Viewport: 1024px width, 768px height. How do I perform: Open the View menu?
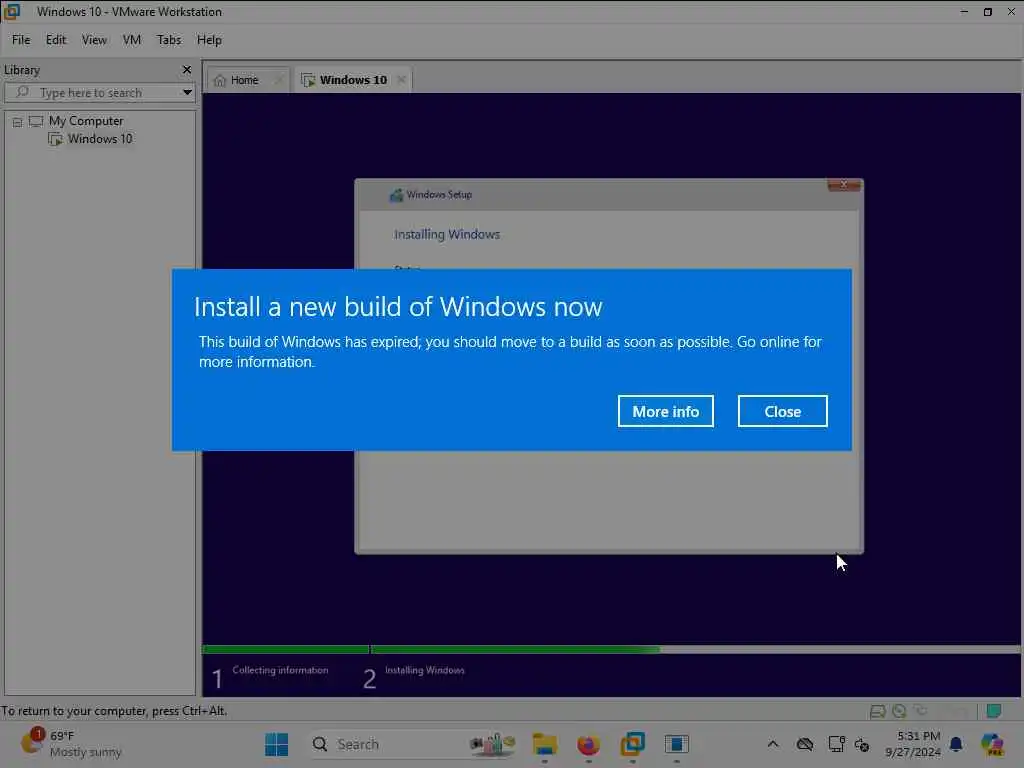94,40
